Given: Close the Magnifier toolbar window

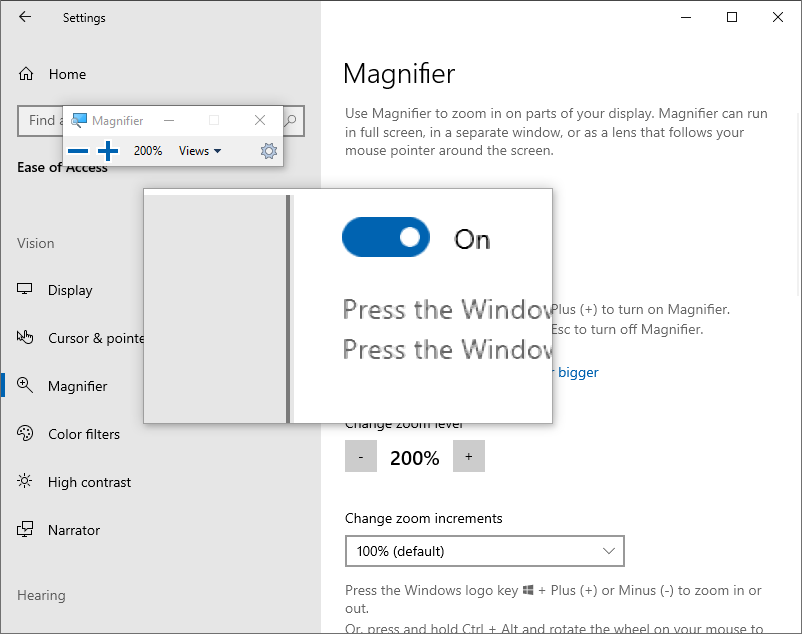Looking at the screenshot, I should point(260,120).
